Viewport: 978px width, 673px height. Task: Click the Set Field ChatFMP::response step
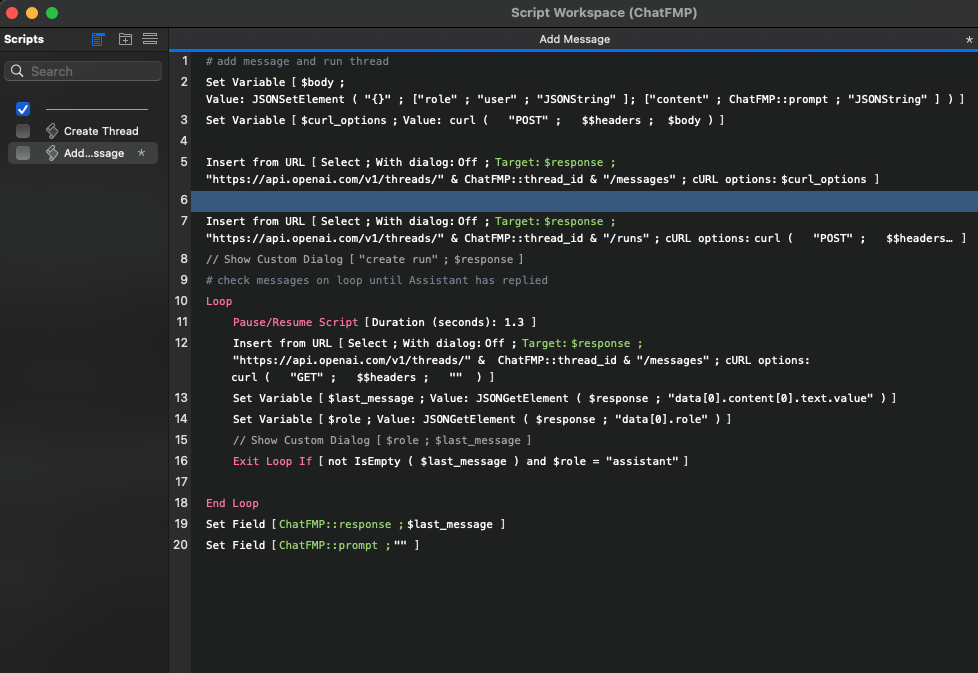355,524
